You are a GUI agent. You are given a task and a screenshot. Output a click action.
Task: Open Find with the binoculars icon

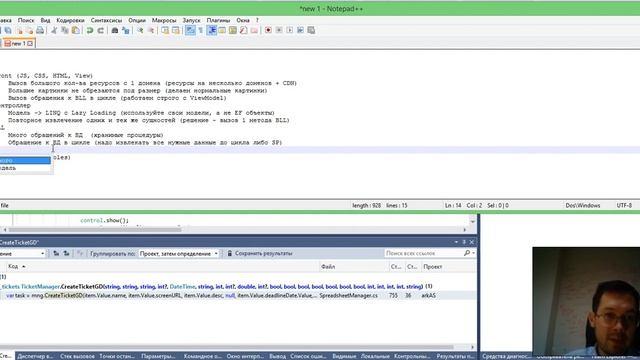(115, 30)
